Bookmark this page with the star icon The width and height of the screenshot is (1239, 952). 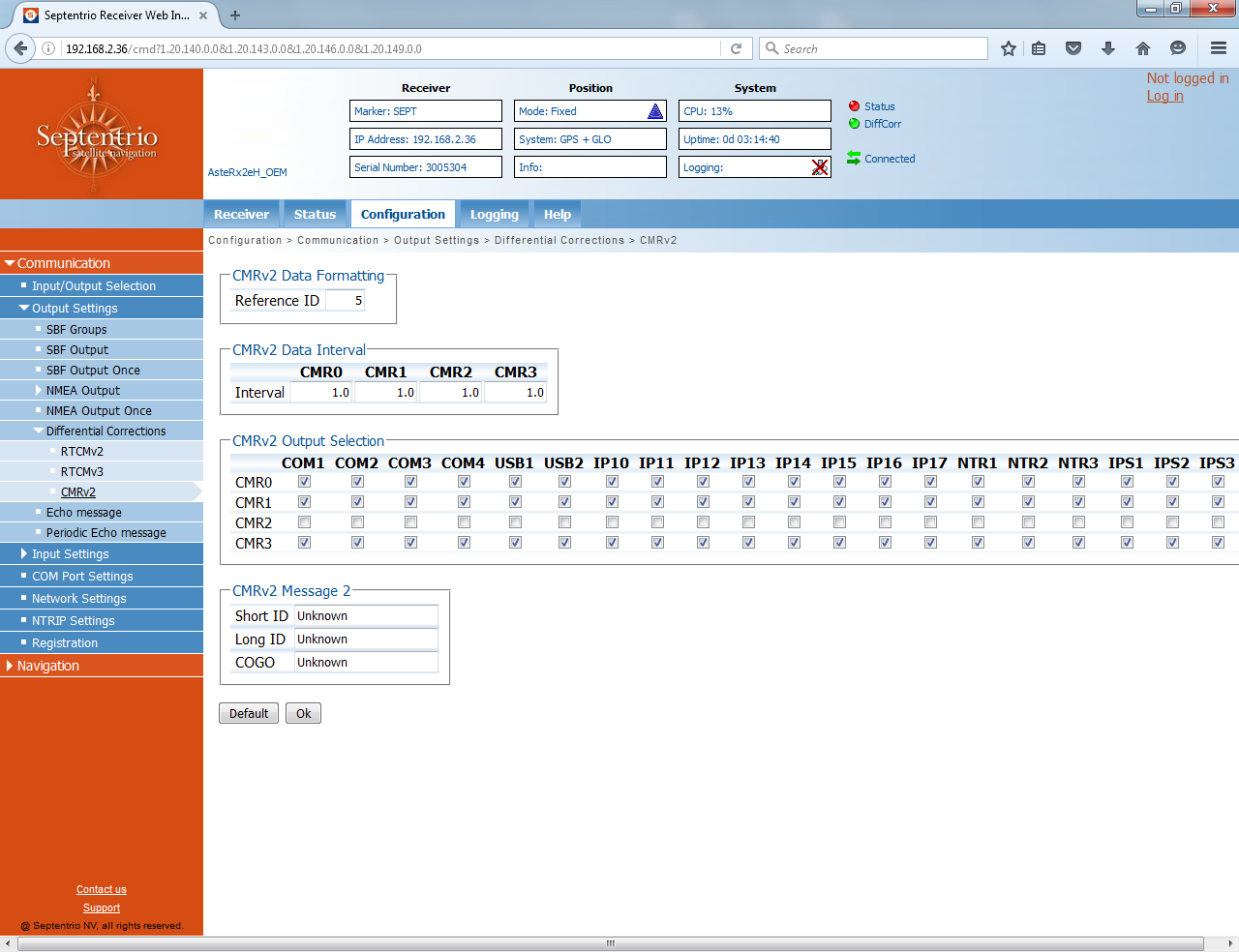click(1009, 48)
